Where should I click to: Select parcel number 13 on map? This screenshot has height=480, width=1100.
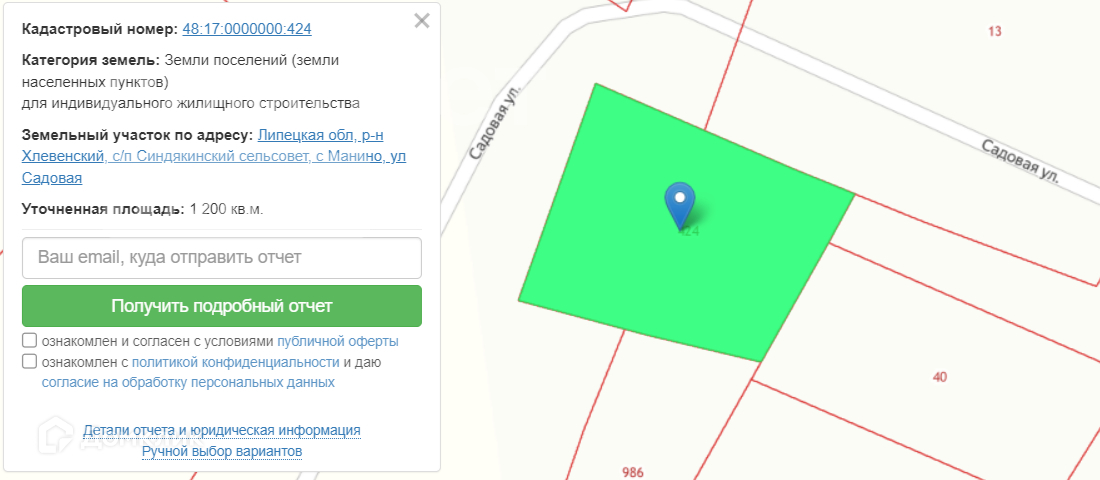(x=994, y=31)
